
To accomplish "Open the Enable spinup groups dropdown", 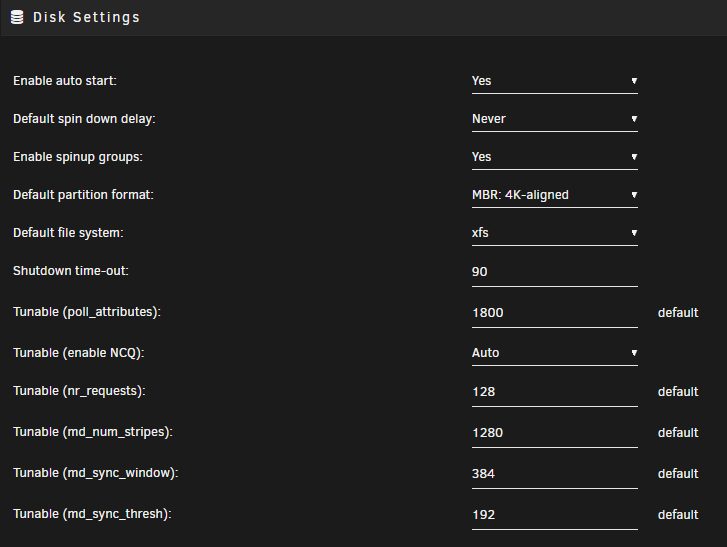I will pyautogui.click(x=555, y=158).
